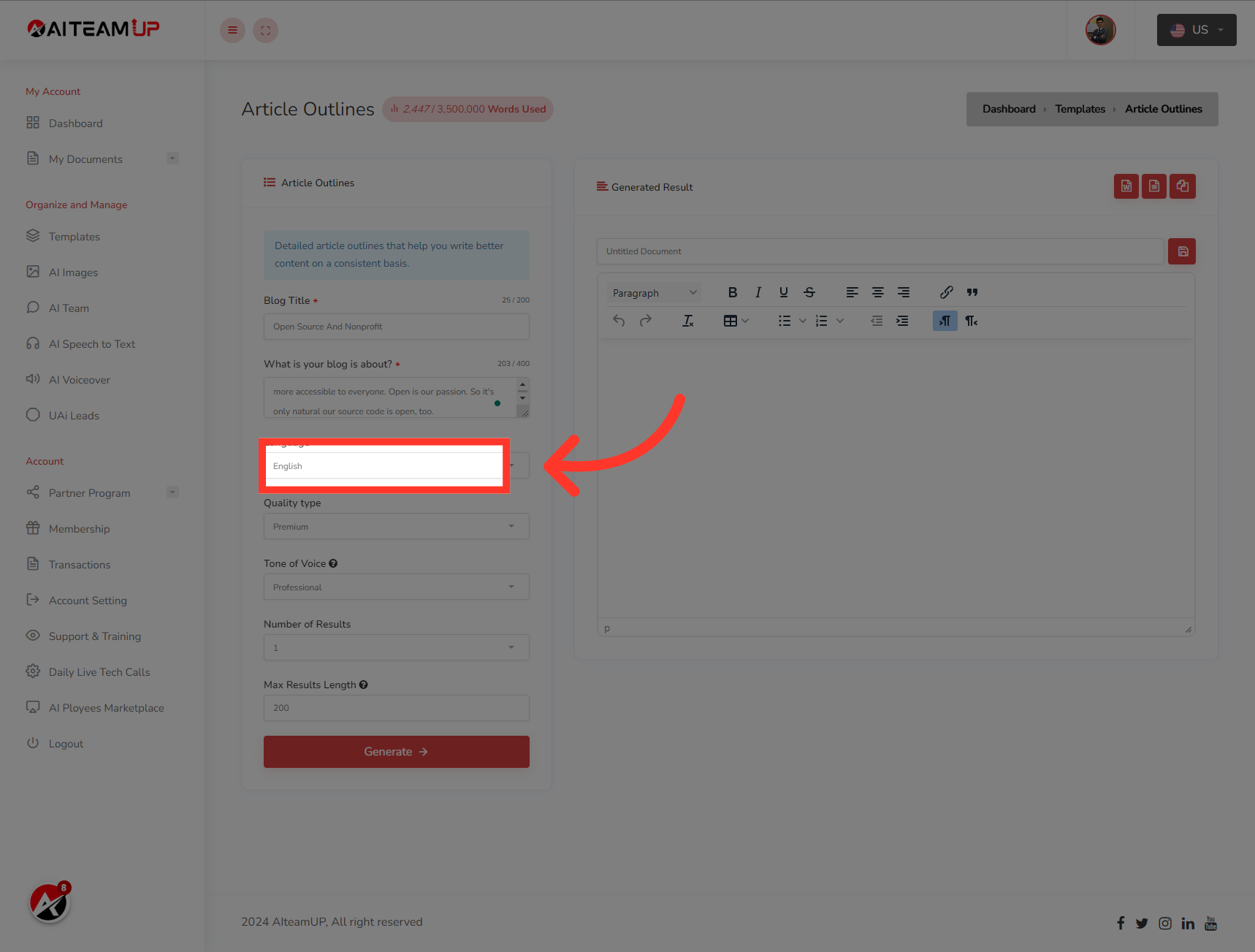Viewport: 1255px width, 952px height.
Task: Toggle underline formatting in editor
Action: point(784,292)
